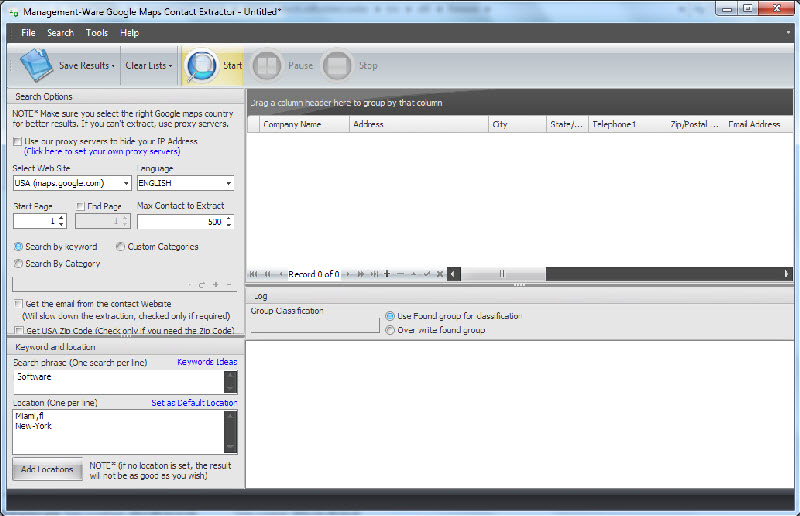800x516 pixels.
Task: Click the app icon in title bar
Action: (x=13, y=12)
